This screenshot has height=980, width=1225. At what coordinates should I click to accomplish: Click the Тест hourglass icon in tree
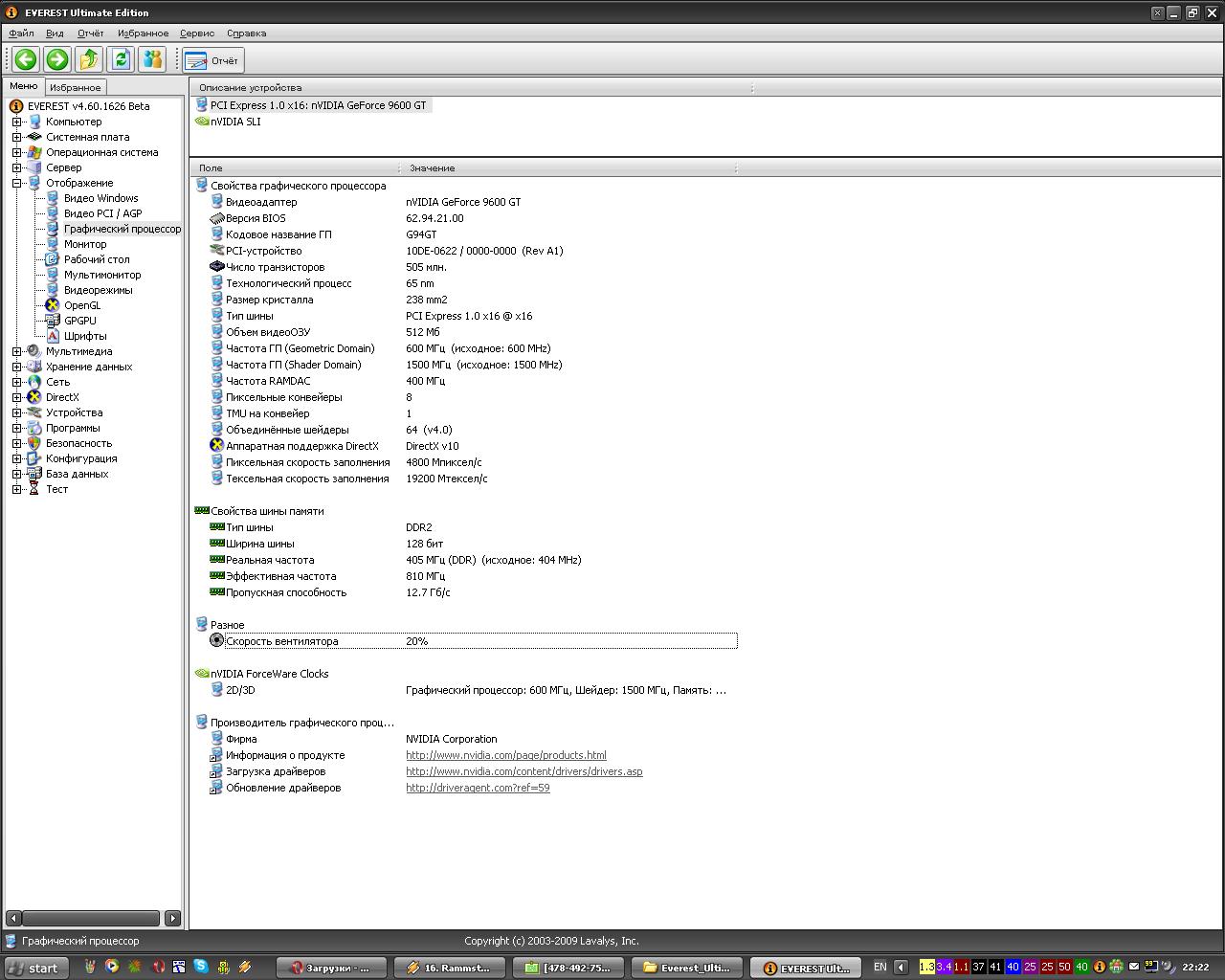[34, 489]
